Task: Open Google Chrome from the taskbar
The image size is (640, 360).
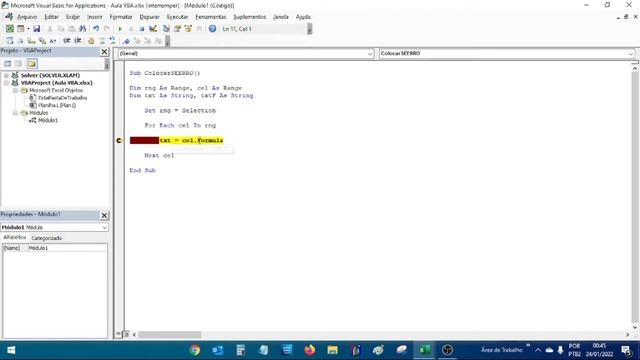Action: [195, 350]
